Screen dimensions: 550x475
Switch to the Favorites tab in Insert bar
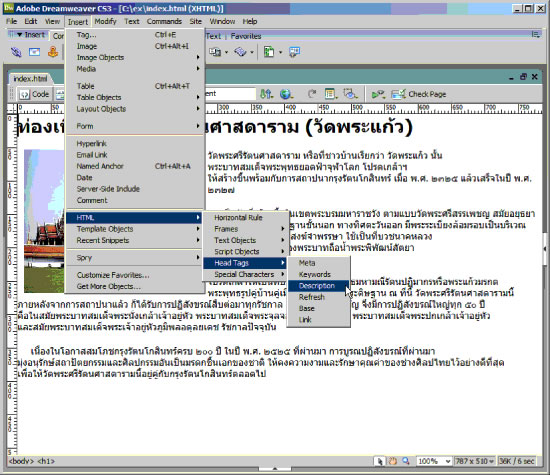click(x=246, y=36)
